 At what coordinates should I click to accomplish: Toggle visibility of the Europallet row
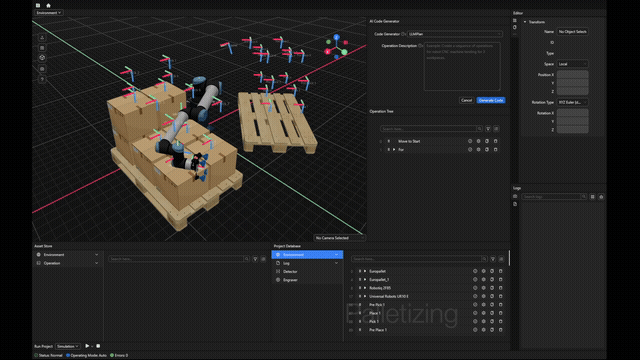pos(475,271)
